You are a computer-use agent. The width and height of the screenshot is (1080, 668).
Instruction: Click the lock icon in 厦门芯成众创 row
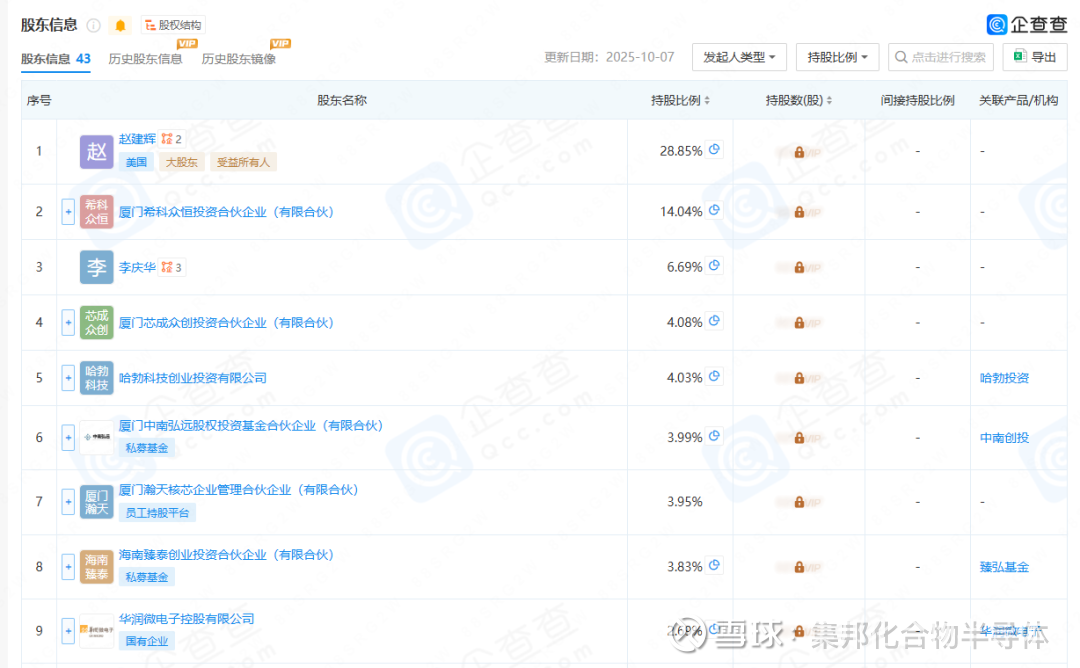point(799,322)
